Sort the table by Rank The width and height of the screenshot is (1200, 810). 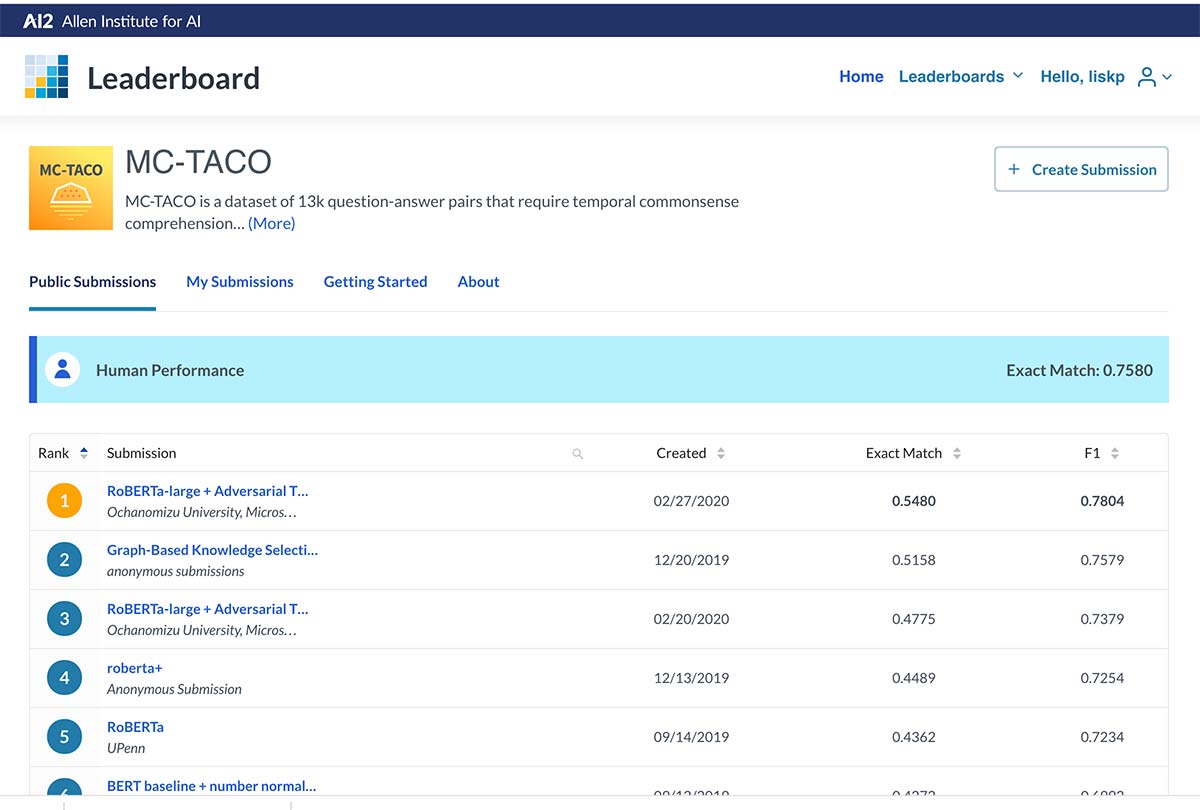click(84, 453)
